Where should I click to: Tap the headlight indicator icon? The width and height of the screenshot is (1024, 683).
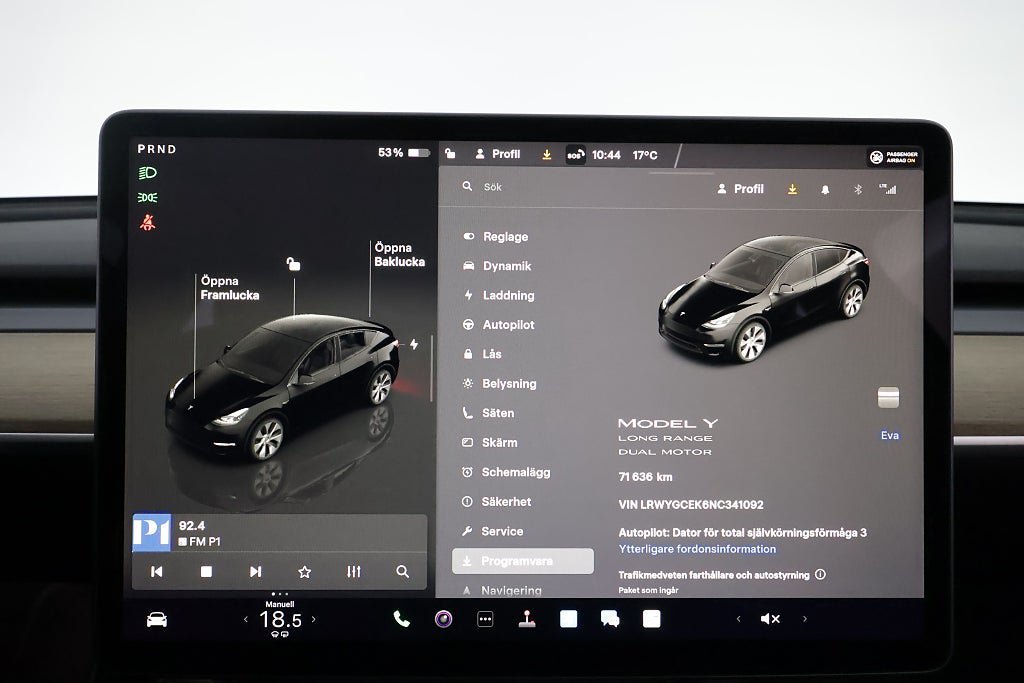pyautogui.click(x=148, y=173)
